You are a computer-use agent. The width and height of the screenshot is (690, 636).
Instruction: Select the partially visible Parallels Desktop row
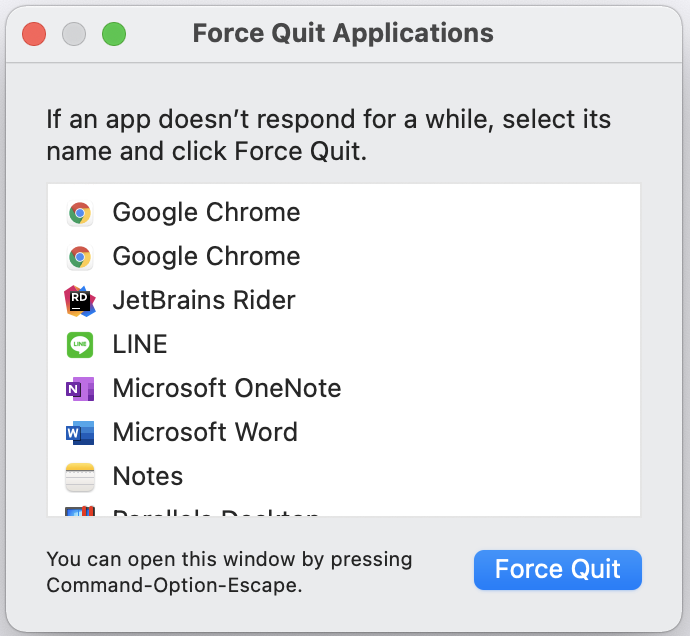click(215, 512)
